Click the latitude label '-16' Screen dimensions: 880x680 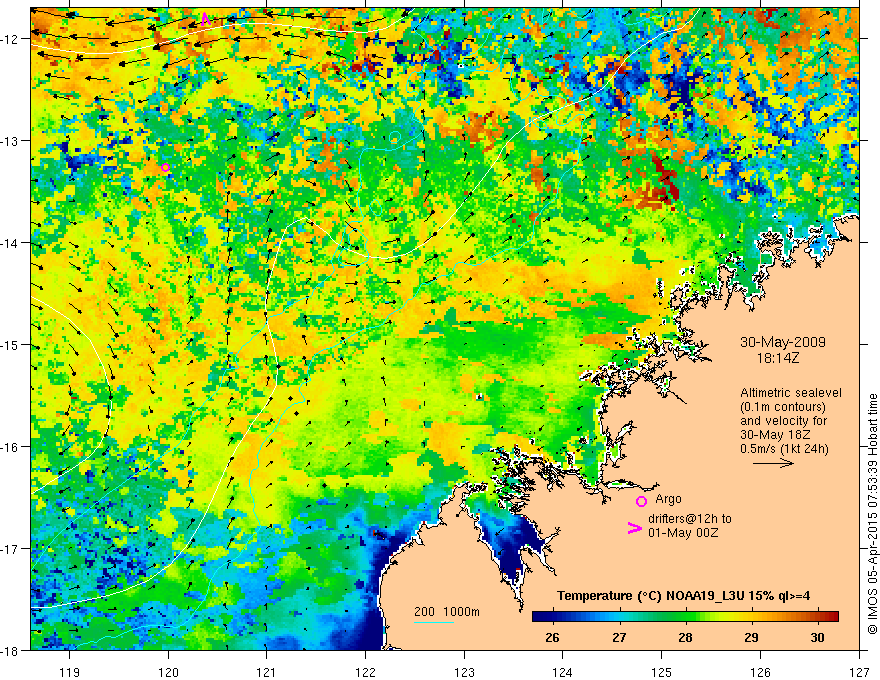(11, 447)
